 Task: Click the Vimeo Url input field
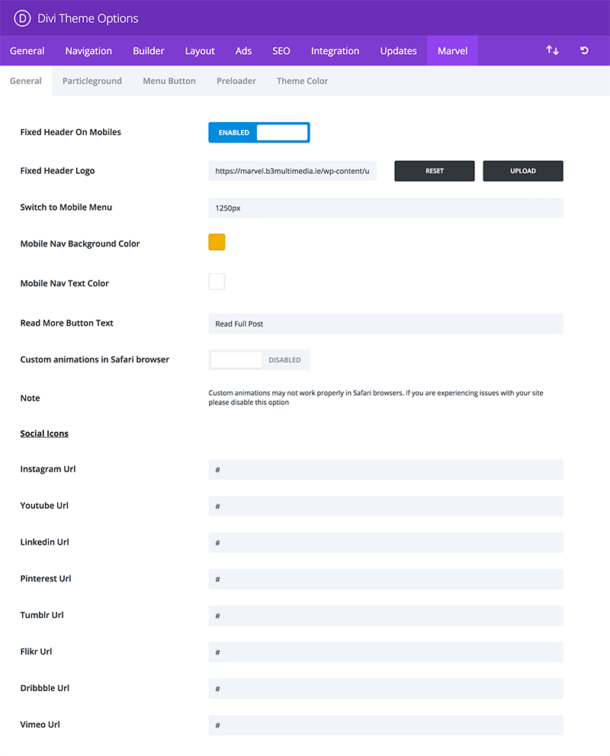[385, 725]
